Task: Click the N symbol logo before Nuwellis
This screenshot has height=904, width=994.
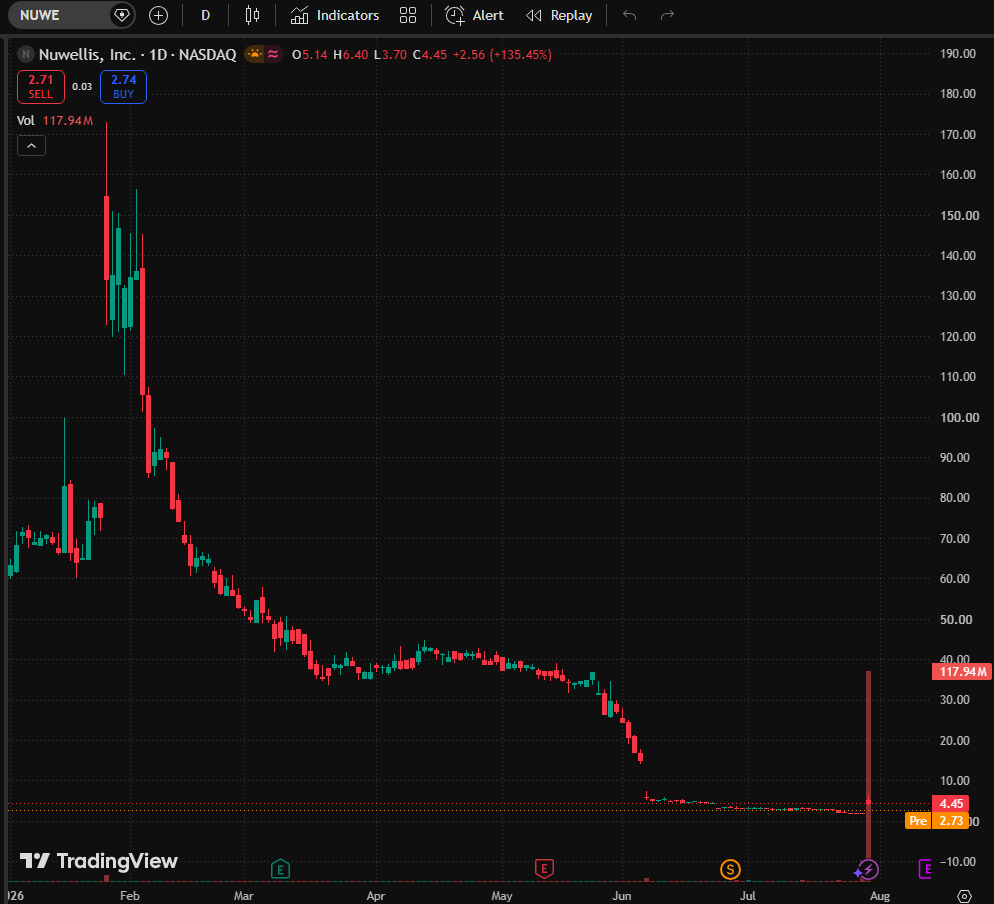Action: (25, 55)
